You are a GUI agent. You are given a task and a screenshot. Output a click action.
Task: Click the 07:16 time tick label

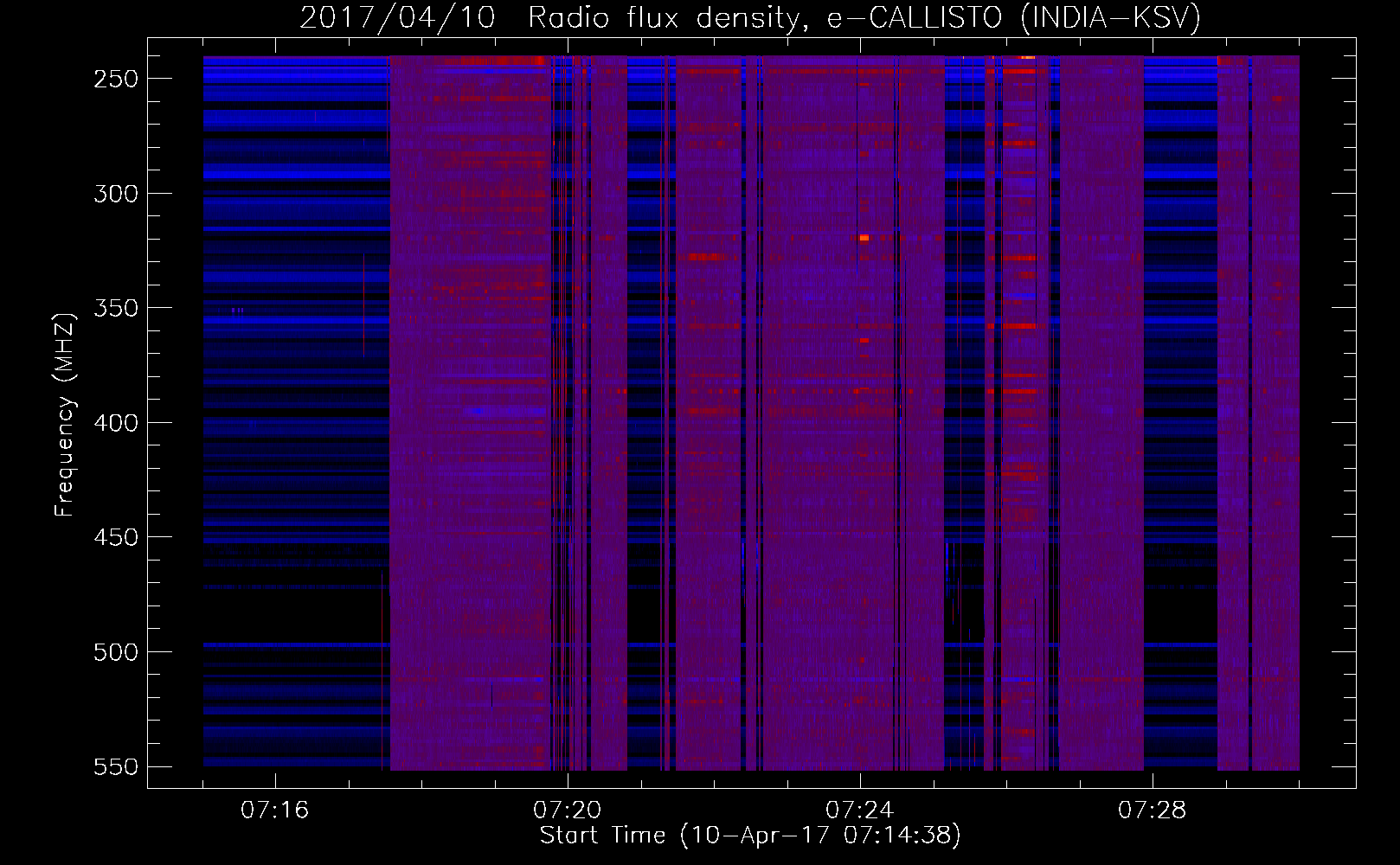tap(275, 810)
